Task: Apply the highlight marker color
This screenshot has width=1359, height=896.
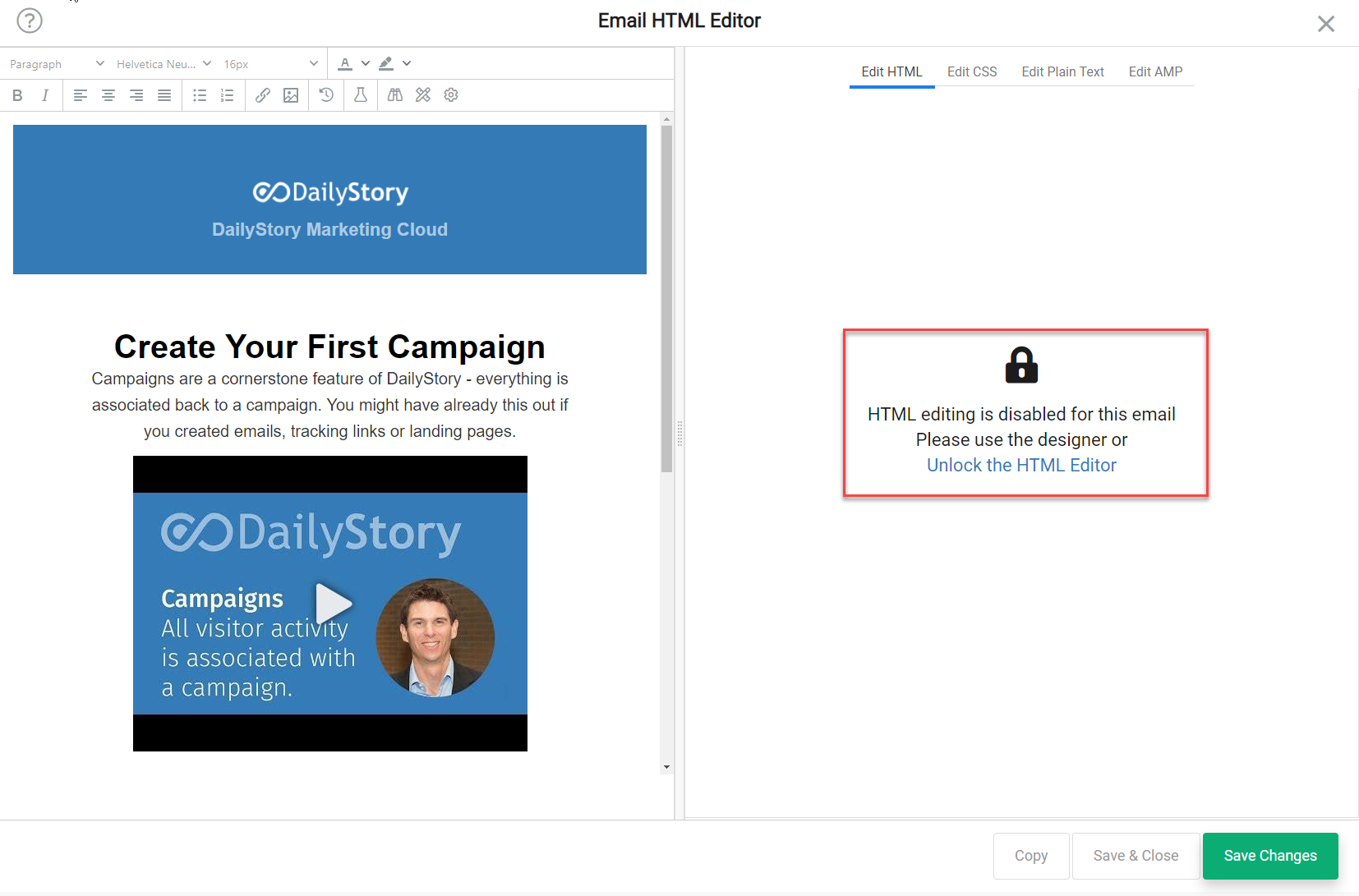Action: 386,63
